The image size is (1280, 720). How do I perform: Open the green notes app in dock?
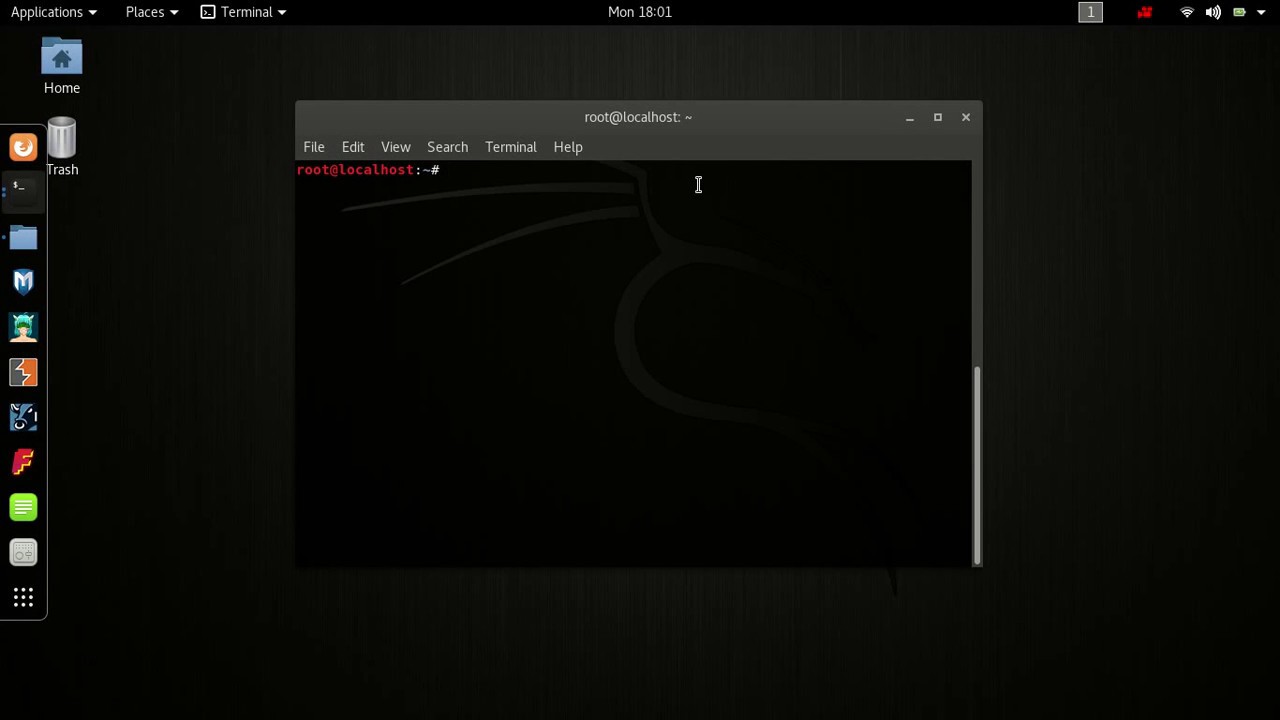tap(23, 507)
